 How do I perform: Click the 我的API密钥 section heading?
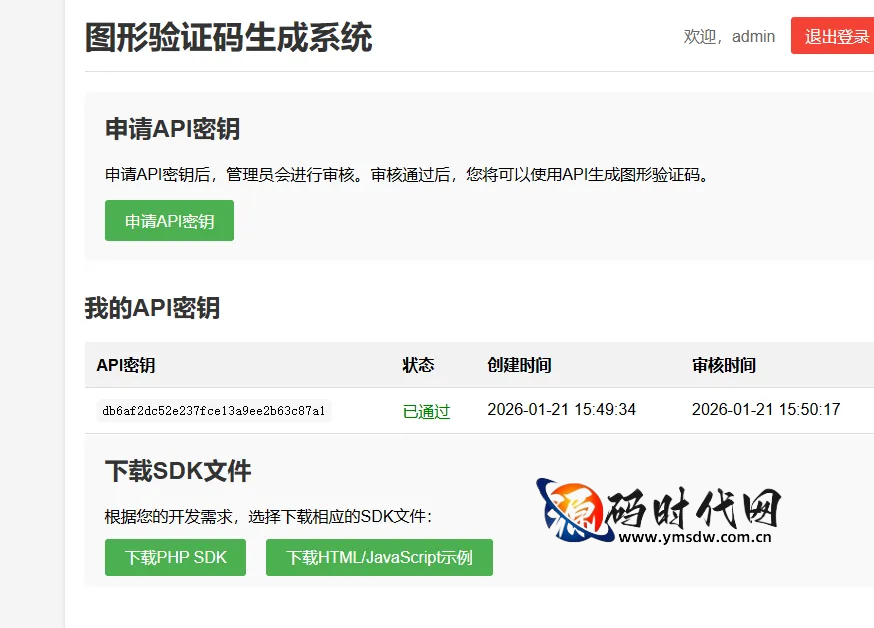(x=152, y=308)
